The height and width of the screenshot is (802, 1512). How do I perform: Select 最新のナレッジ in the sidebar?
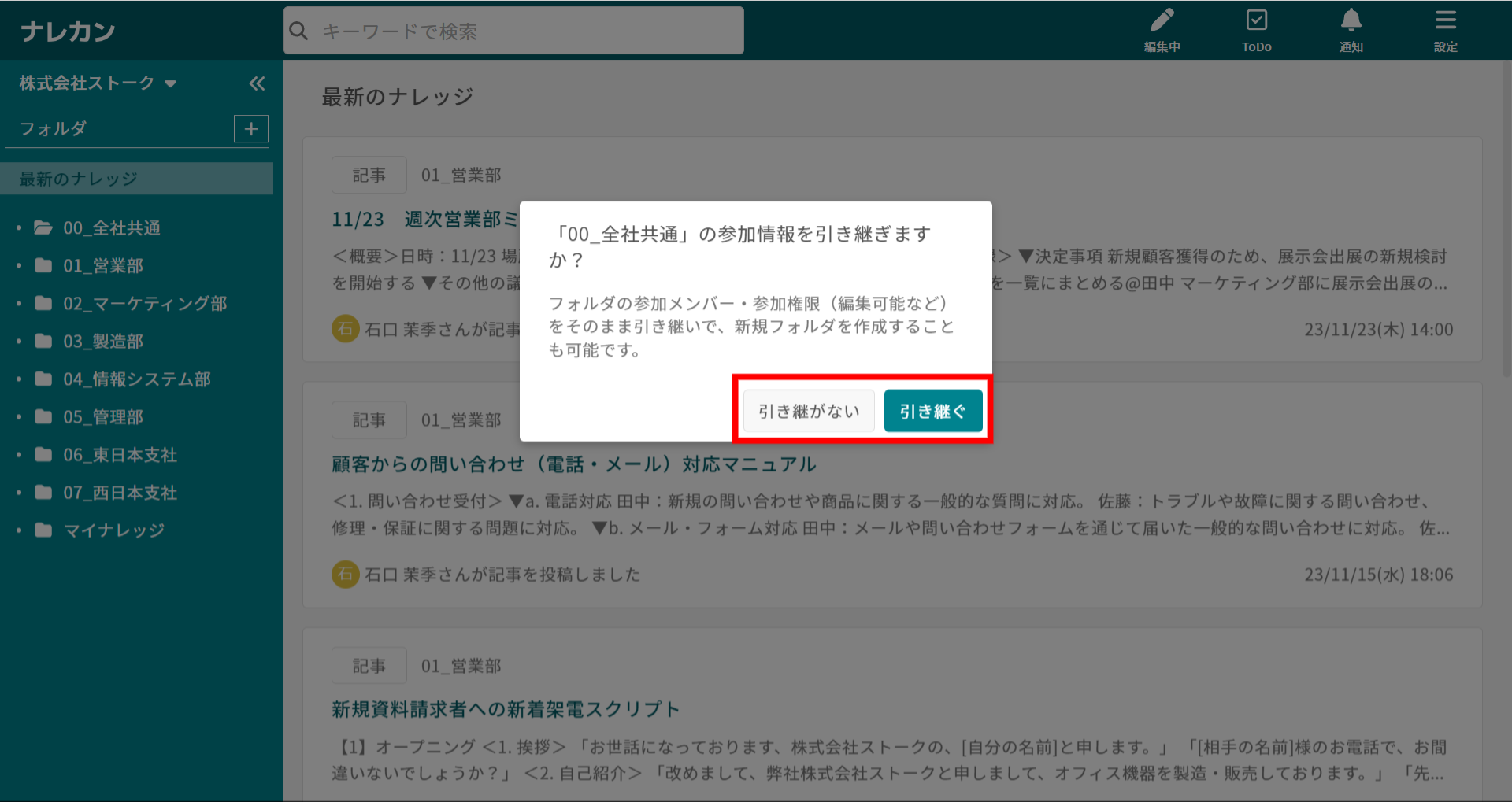(x=79, y=179)
